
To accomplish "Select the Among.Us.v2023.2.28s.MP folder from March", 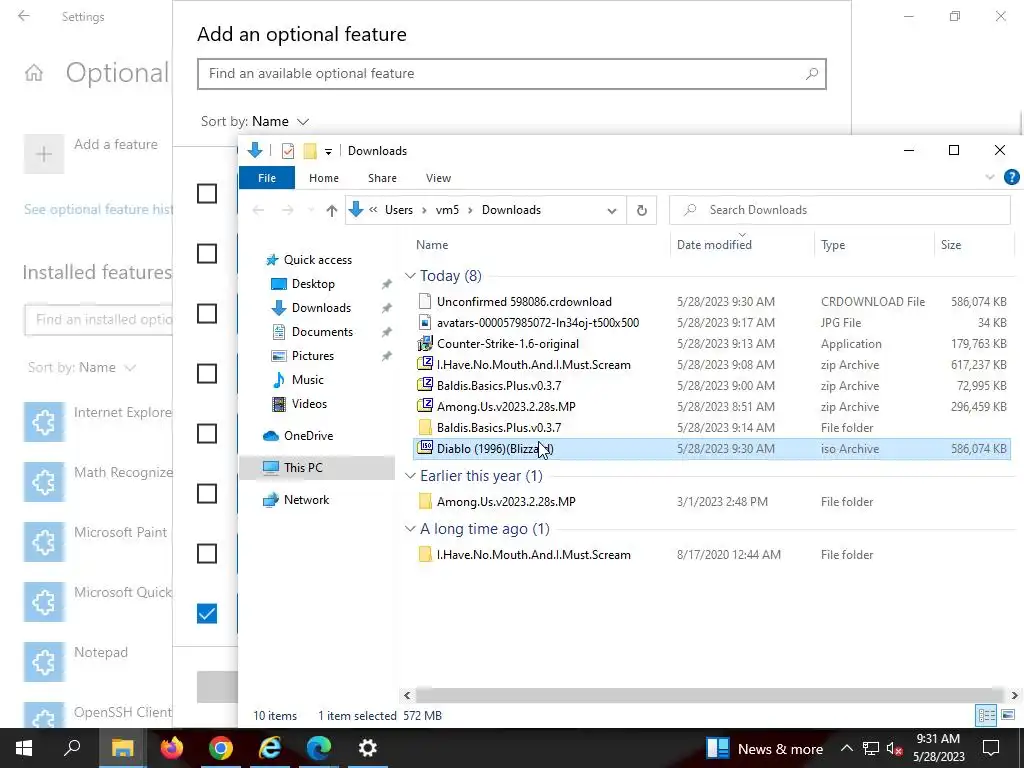I will pos(506,502).
